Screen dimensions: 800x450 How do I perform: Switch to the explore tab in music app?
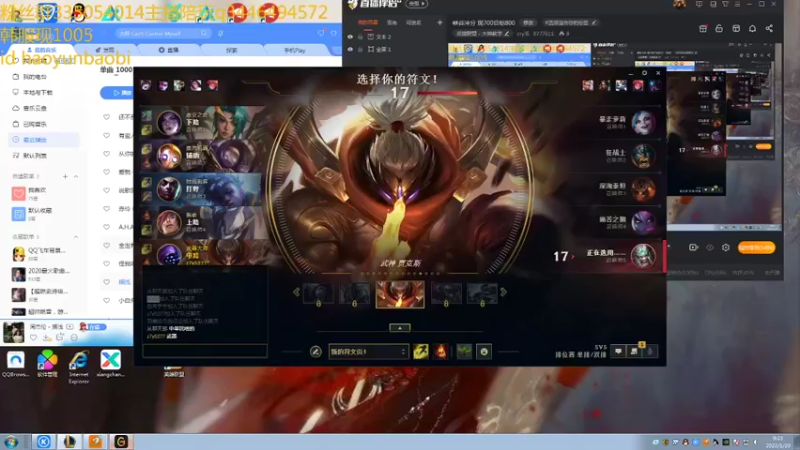click(232, 50)
